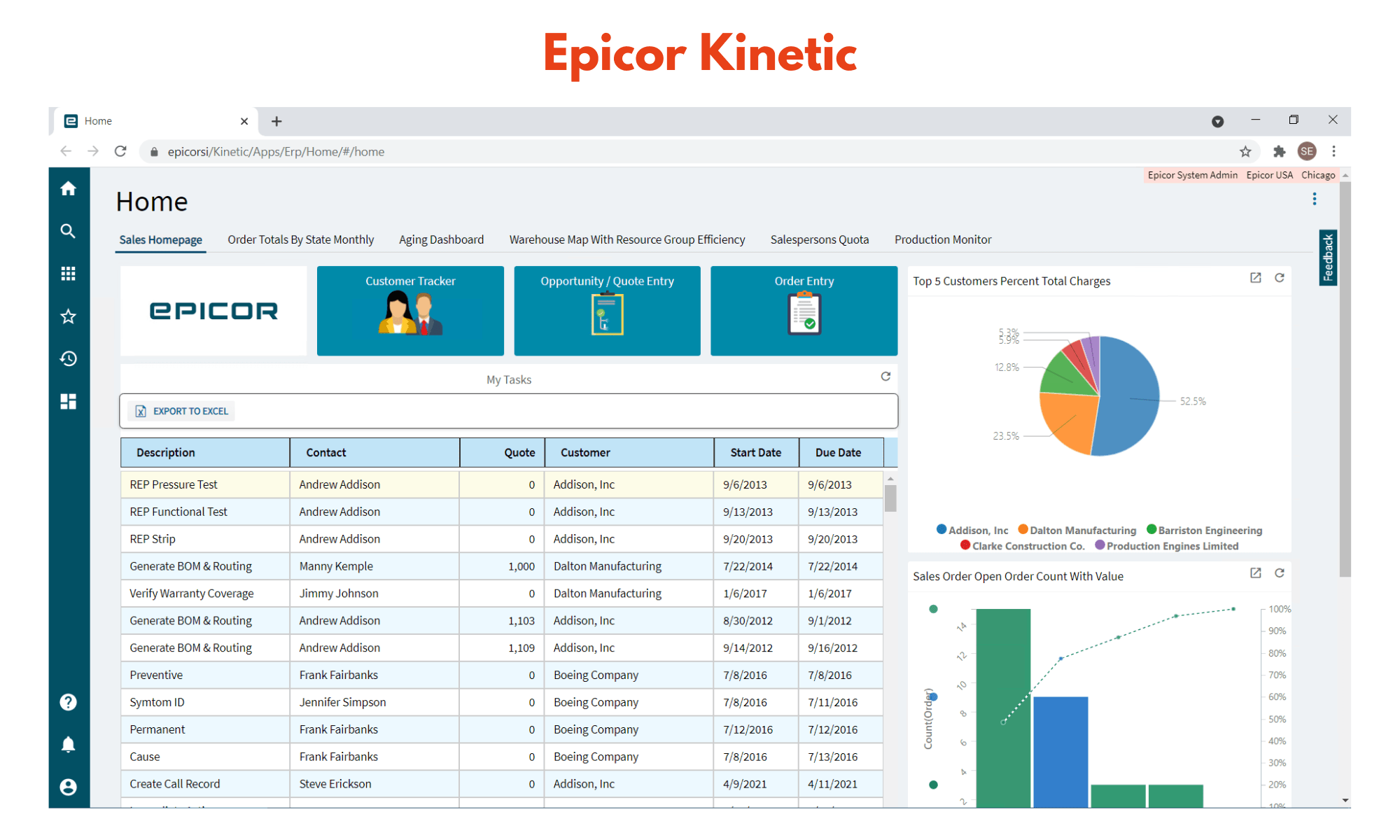The image size is (1400, 840).
Task: Click the Epicor USA company label
Action: coord(1269,175)
